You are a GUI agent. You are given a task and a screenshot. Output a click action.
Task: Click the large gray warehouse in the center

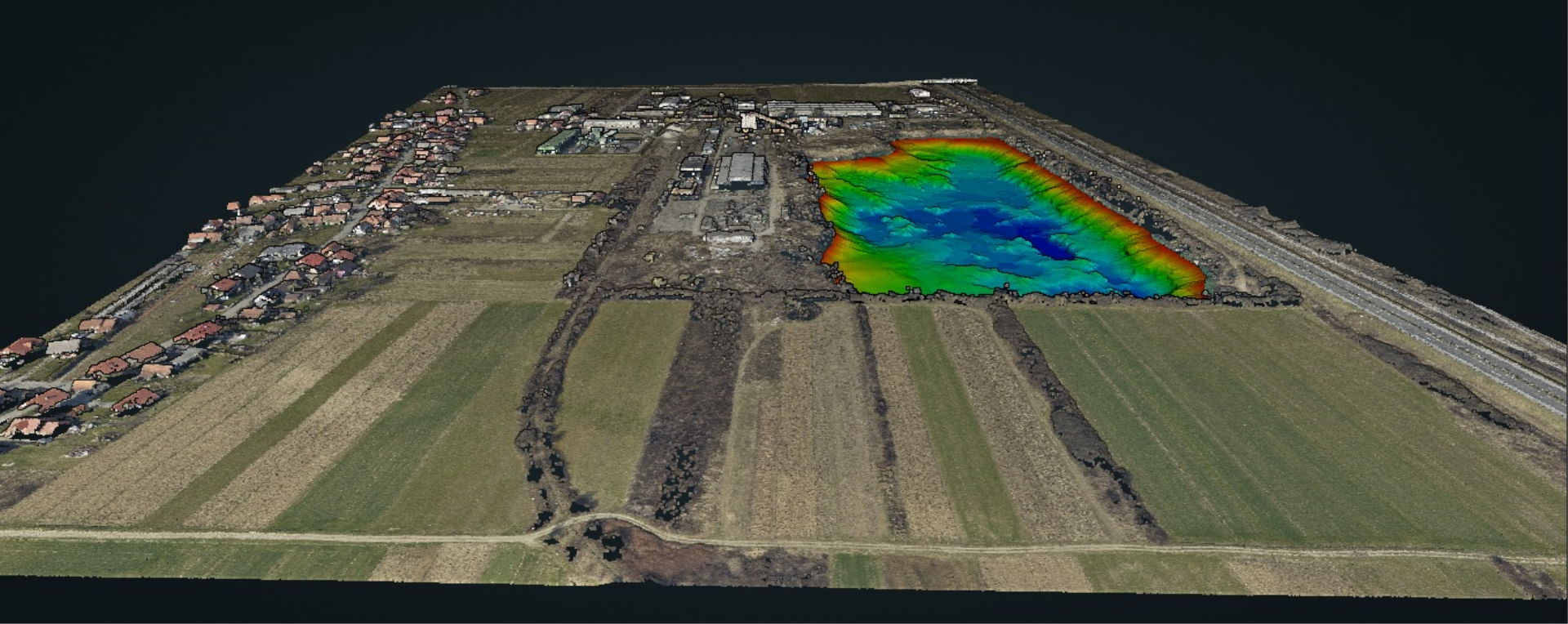pyautogui.click(x=742, y=171)
